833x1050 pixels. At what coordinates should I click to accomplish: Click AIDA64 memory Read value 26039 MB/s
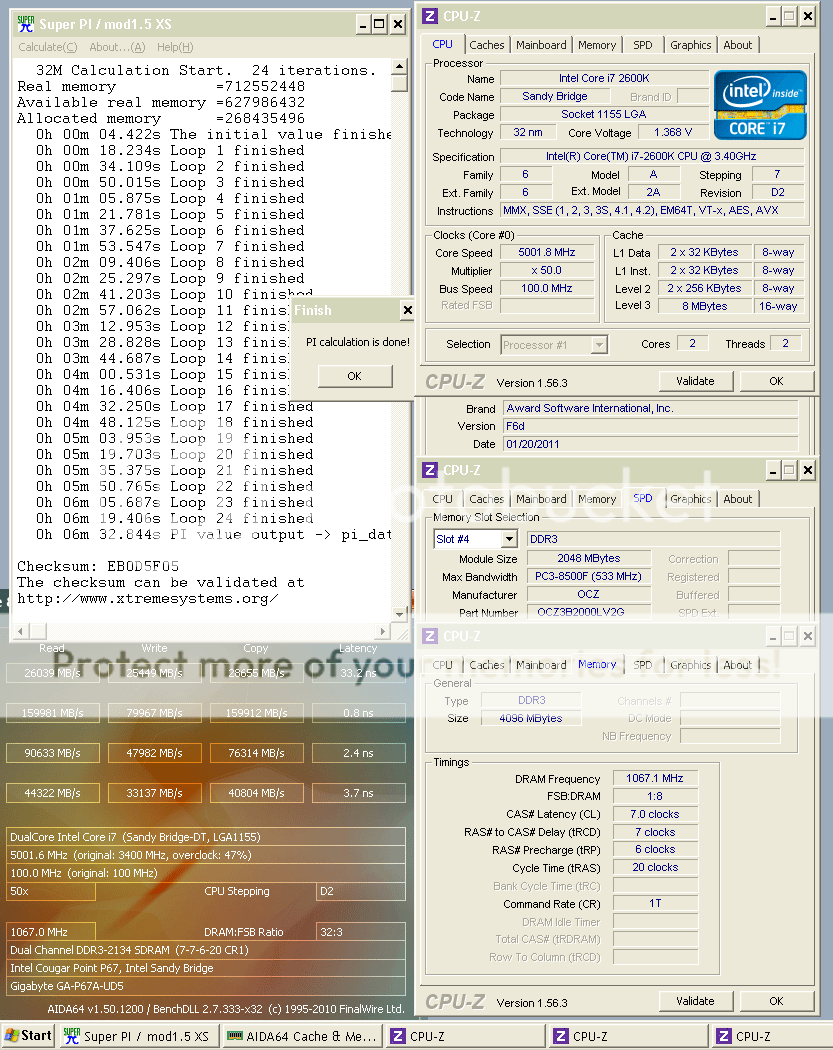(x=53, y=673)
